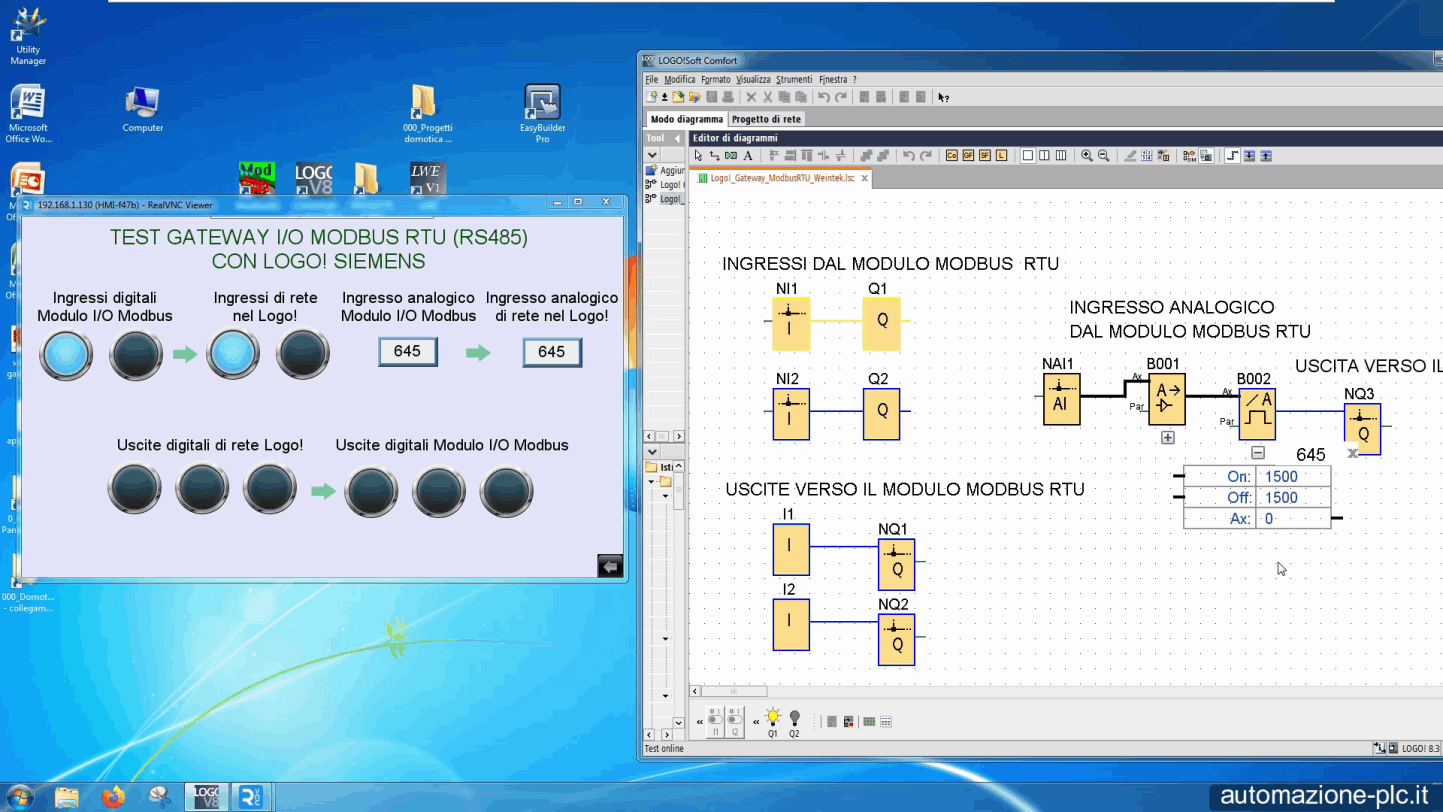This screenshot has width=1443, height=812.
Task: Click the Off parameter value 1500
Action: 1292,498
